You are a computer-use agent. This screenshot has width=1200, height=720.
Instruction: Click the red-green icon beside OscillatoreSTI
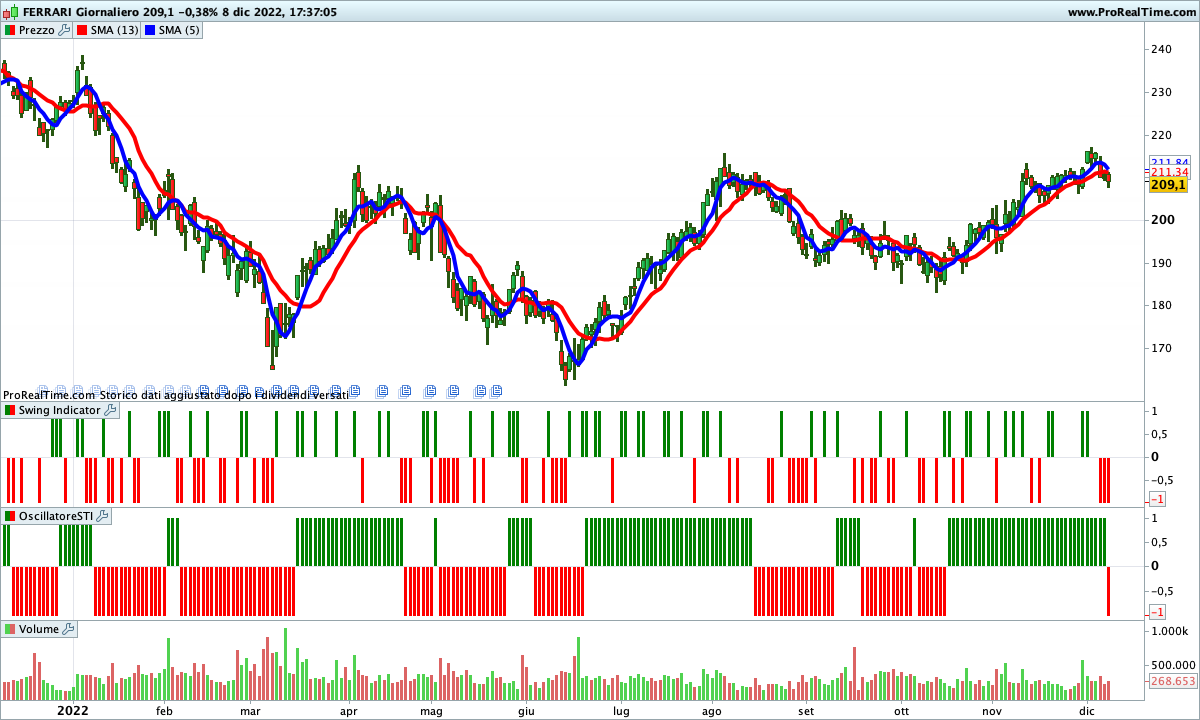click(10, 516)
